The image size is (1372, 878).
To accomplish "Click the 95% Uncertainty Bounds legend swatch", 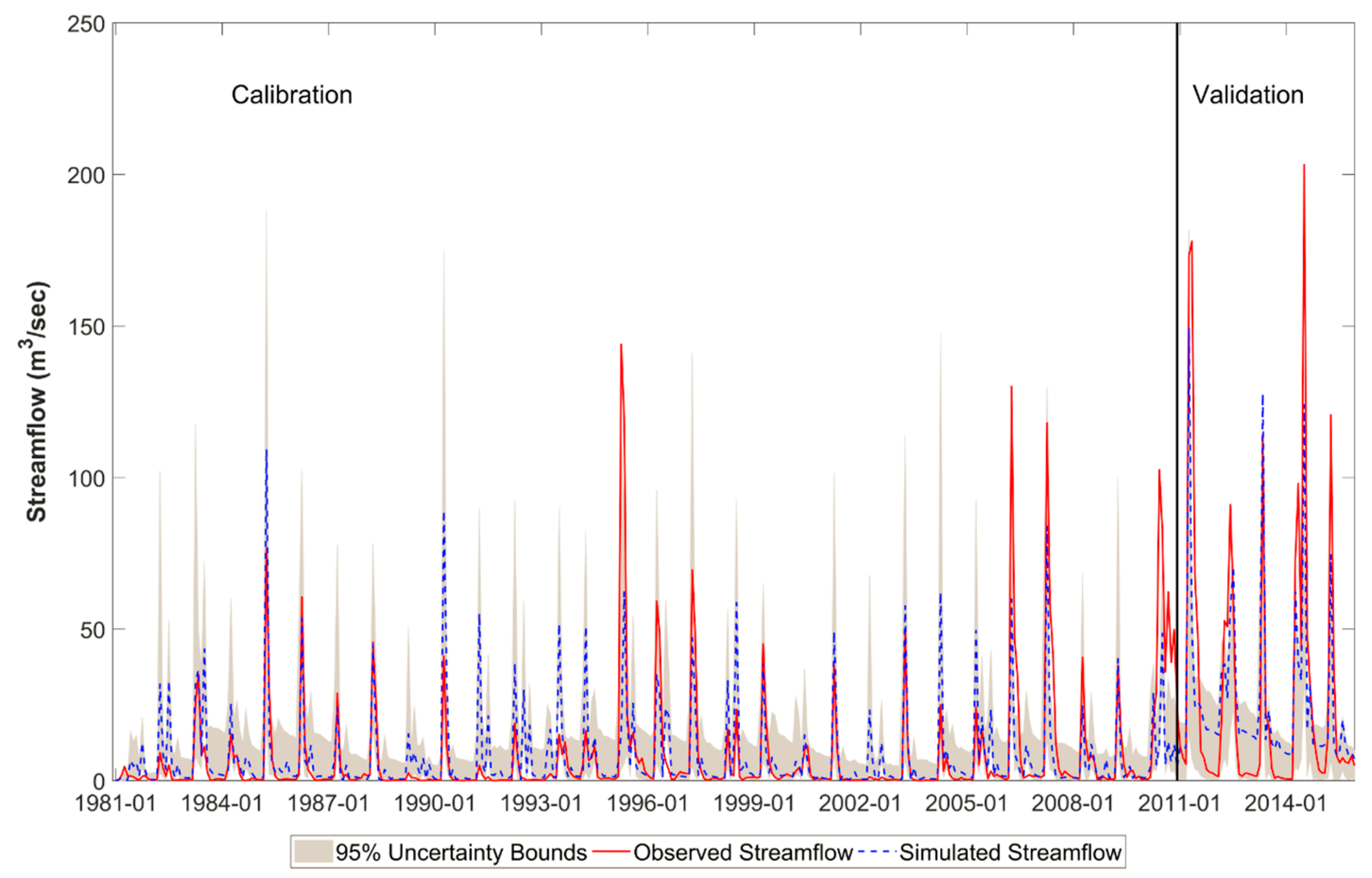I will click(313, 852).
